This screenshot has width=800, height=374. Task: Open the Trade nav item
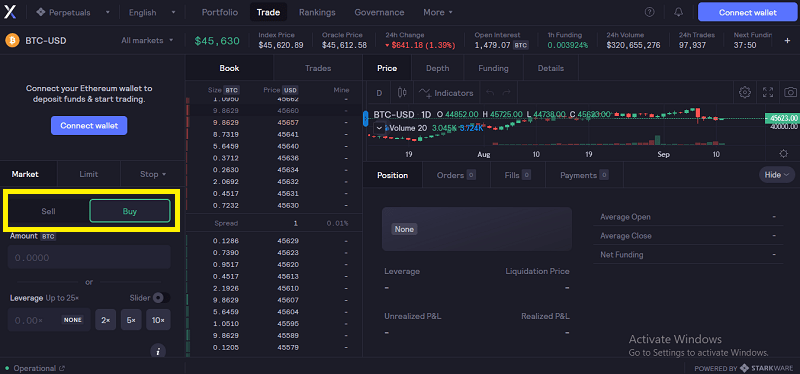(x=268, y=12)
